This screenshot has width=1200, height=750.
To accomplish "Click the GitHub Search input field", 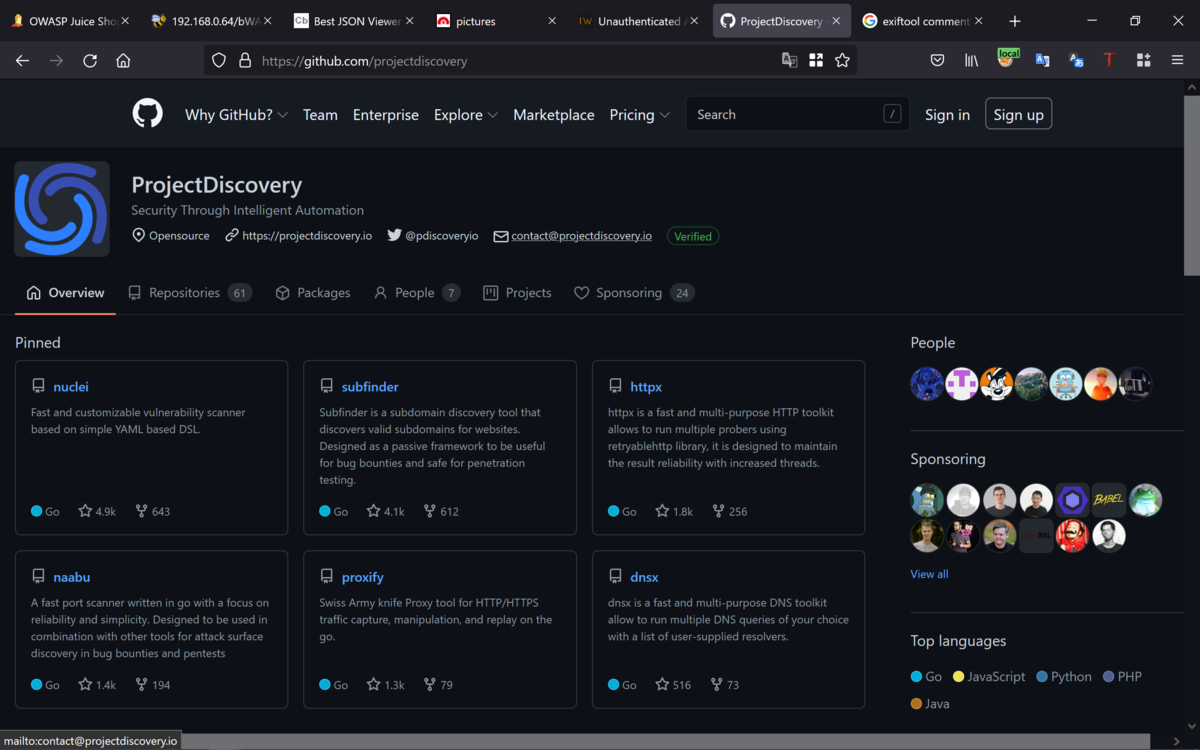I will tap(798, 114).
